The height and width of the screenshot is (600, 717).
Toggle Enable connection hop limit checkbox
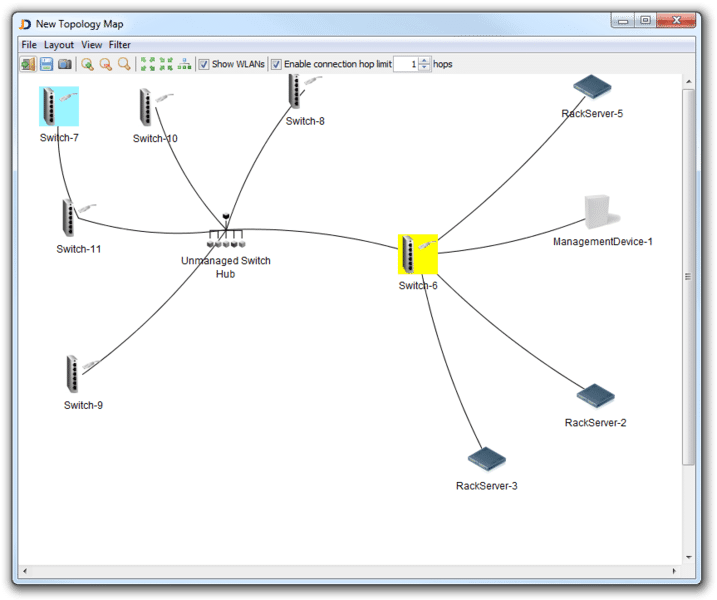coord(277,64)
